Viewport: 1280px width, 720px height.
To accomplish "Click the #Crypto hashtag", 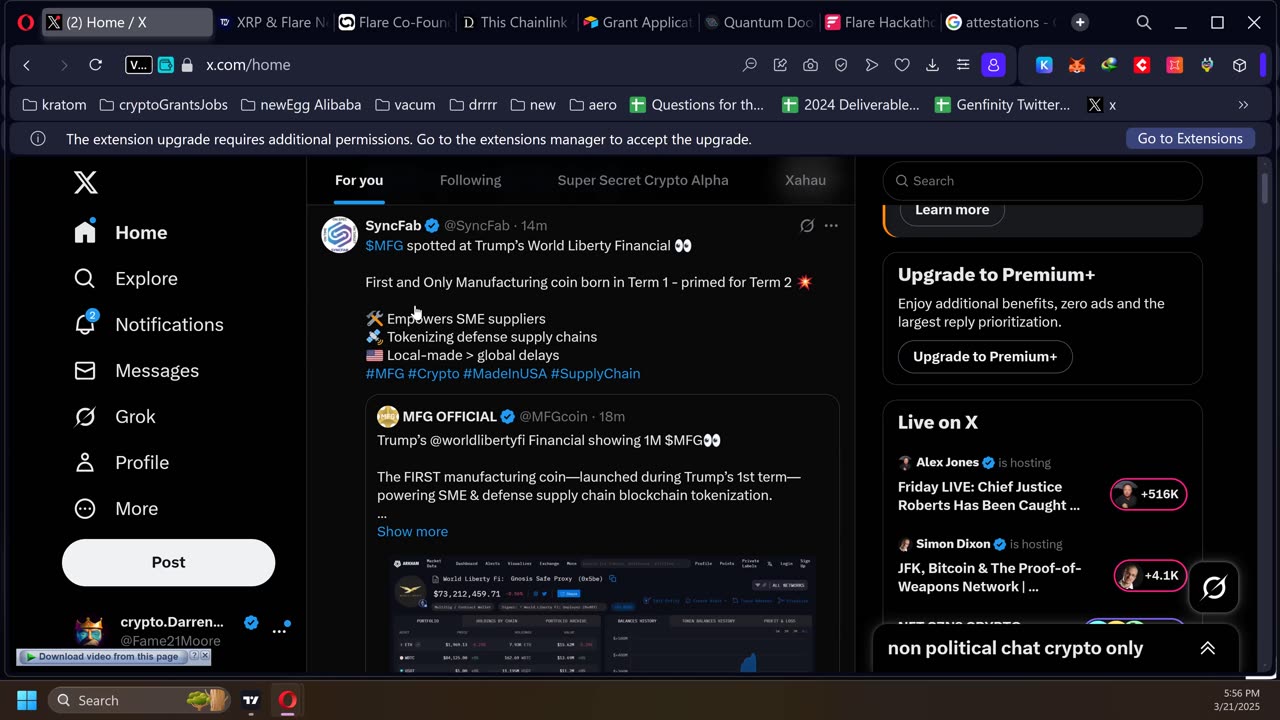I will click(434, 373).
